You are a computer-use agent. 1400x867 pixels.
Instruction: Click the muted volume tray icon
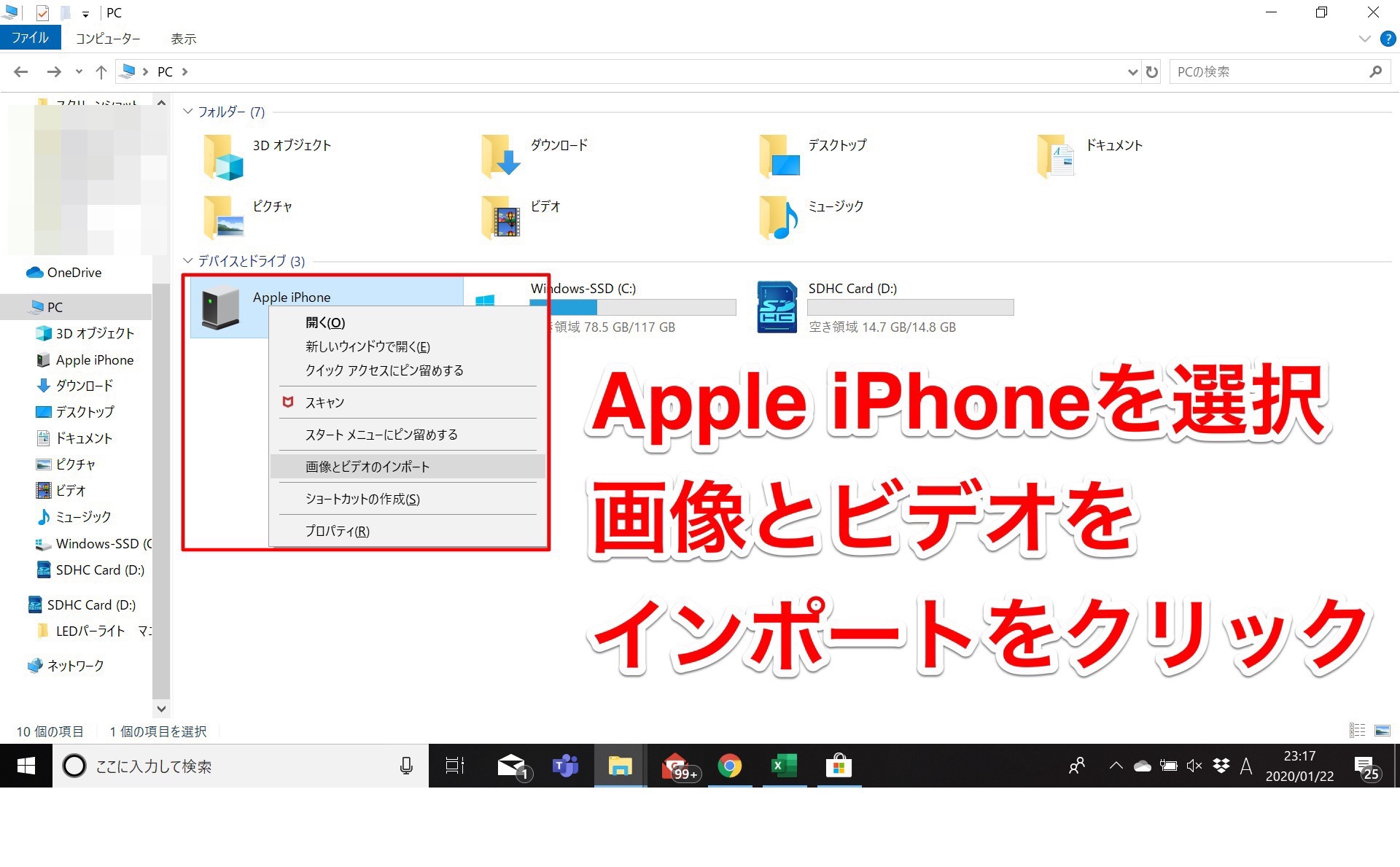pos(1194,766)
